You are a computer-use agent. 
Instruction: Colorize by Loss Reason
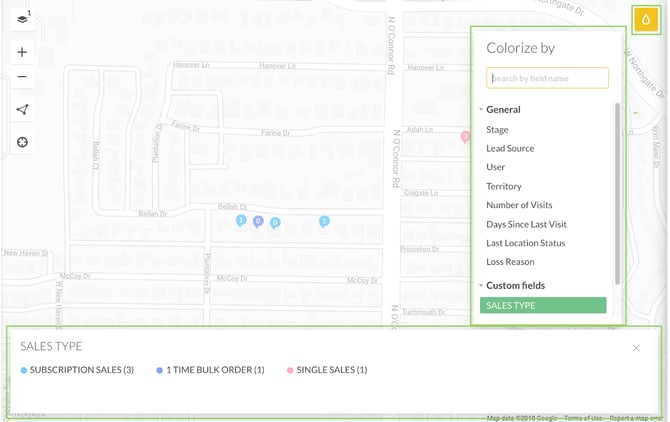(510, 262)
